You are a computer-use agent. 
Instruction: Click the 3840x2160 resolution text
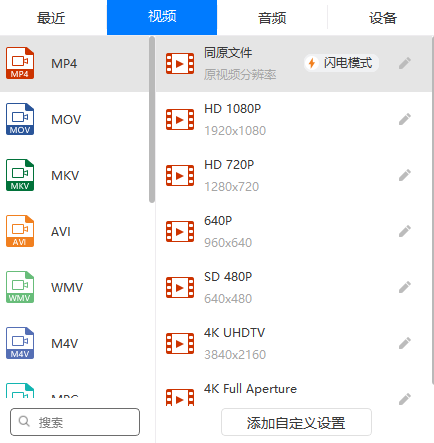coord(235,355)
